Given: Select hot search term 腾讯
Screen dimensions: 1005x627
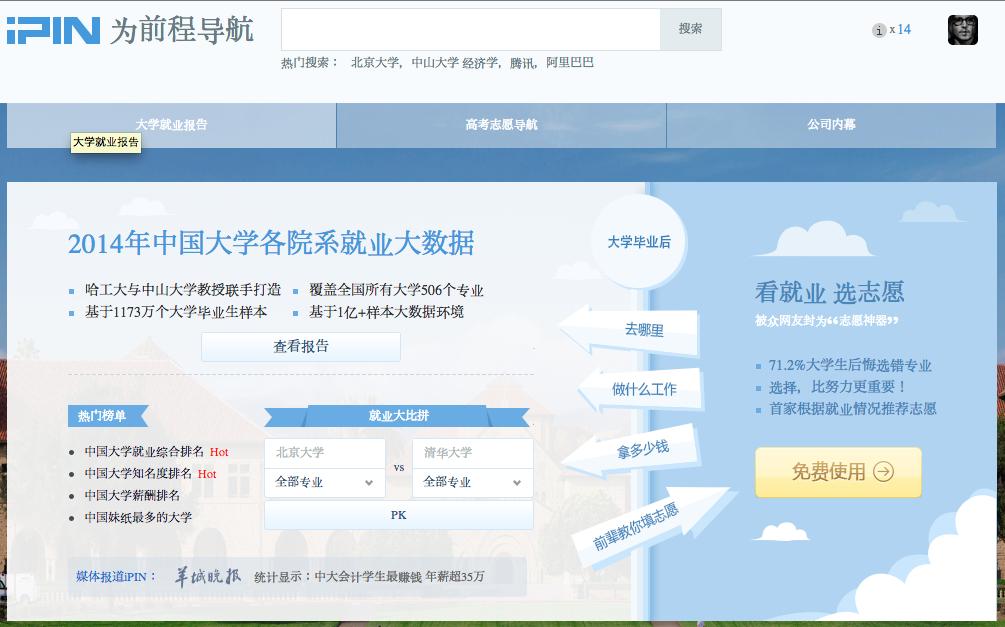Looking at the screenshot, I should point(522,63).
